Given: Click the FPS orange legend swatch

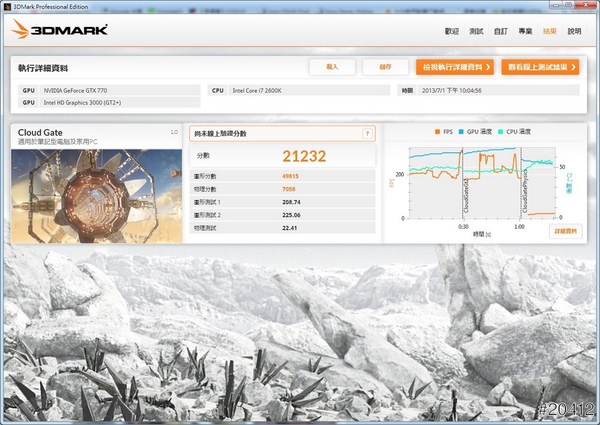Looking at the screenshot, I should pos(437,132).
